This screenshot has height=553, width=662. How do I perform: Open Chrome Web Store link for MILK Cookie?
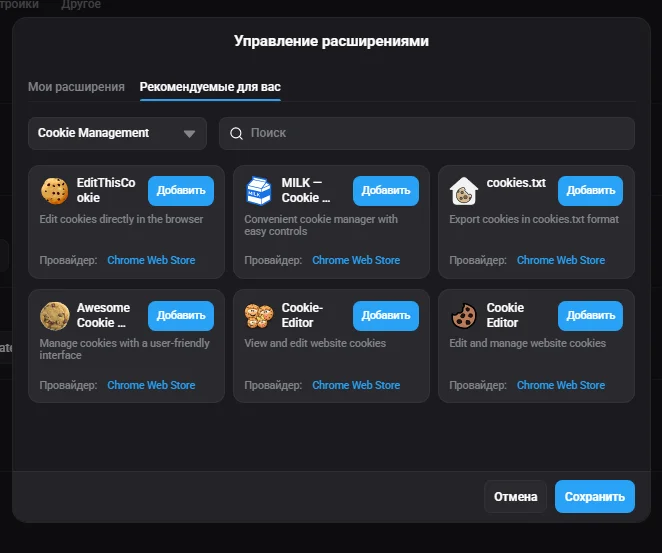point(356,260)
